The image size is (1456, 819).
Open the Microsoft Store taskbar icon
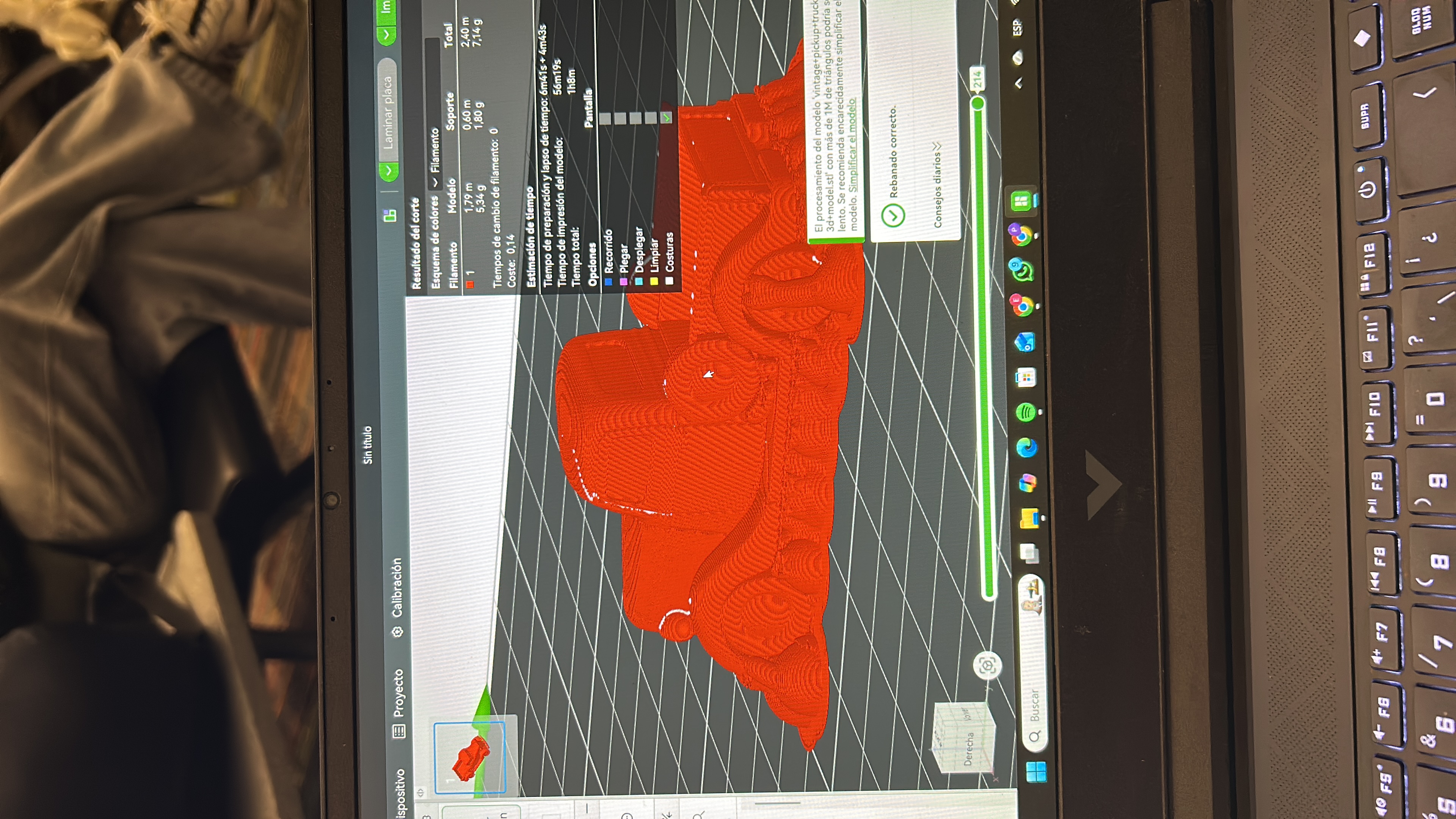click(1025, 378)
